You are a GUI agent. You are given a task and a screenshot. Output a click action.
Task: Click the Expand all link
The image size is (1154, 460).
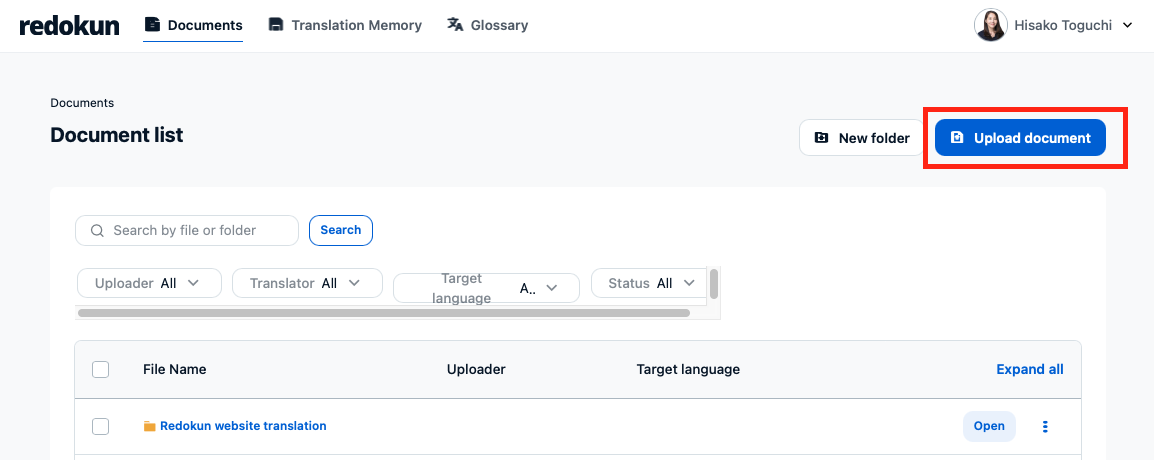(x=1030, y=369)
